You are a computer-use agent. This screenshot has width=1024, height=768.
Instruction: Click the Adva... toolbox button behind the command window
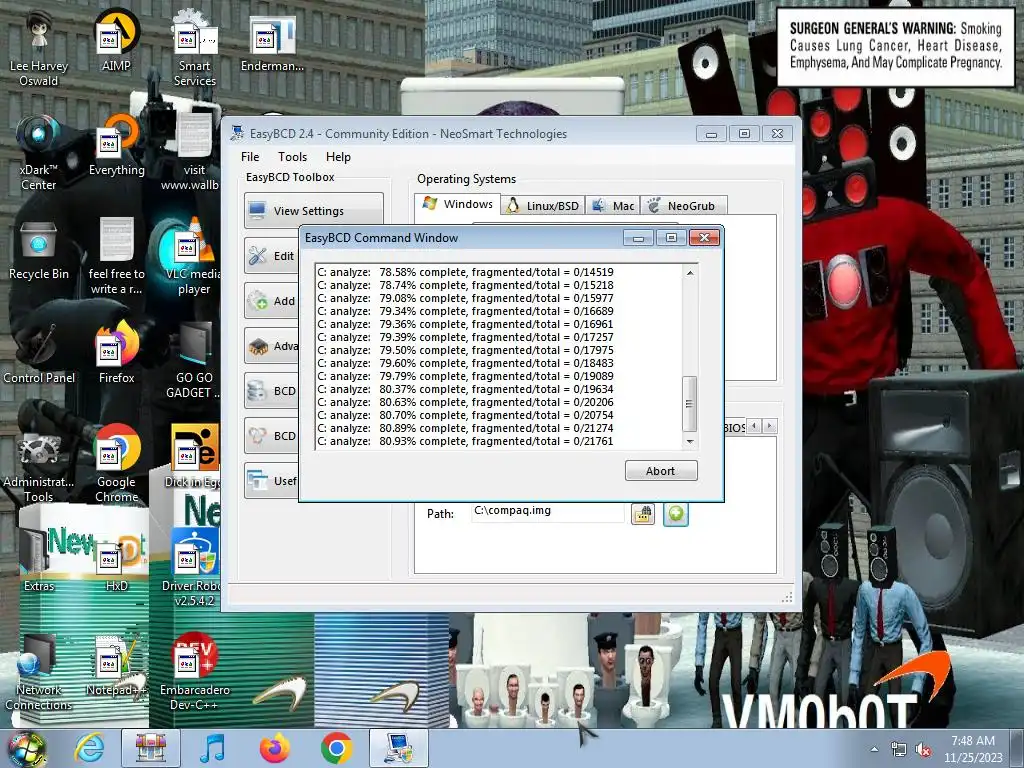(272, 345)
